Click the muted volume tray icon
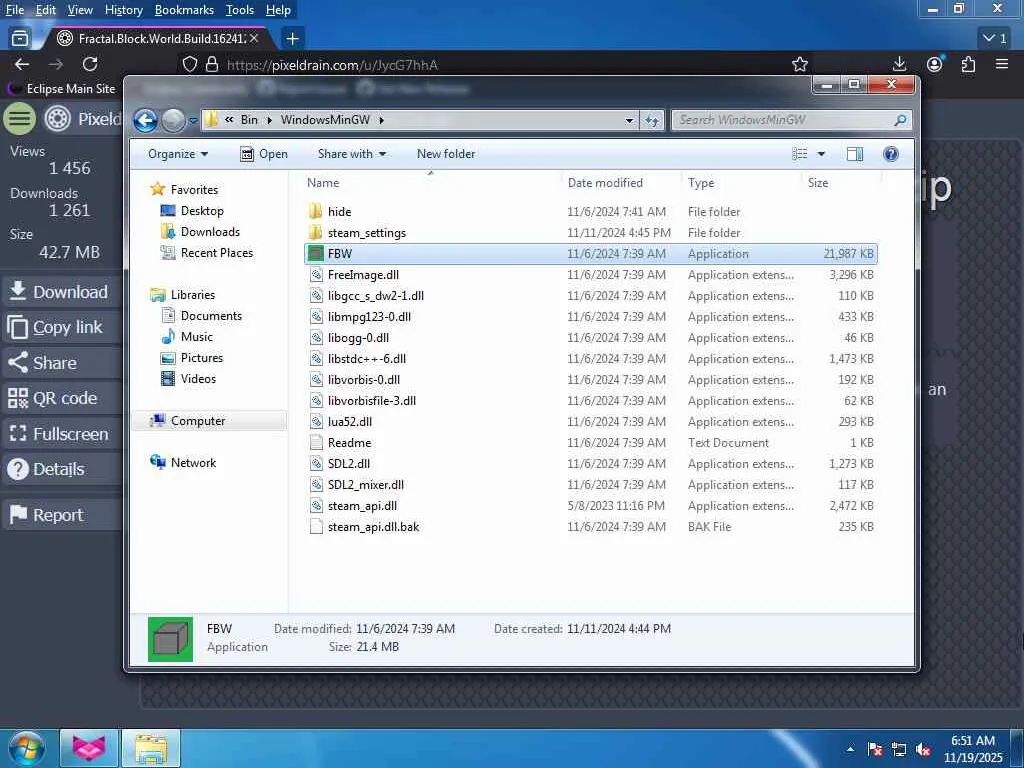Viewport: 1024px width, 768px height. [923, 750]
